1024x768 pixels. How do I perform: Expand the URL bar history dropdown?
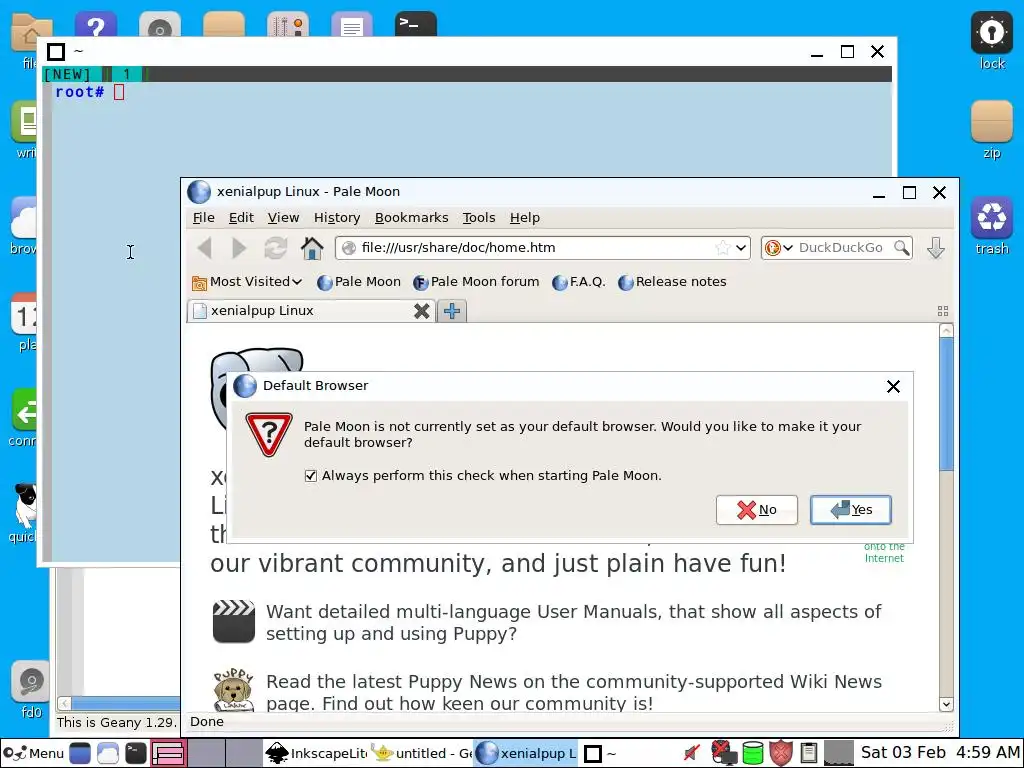[x=741, y=248]
